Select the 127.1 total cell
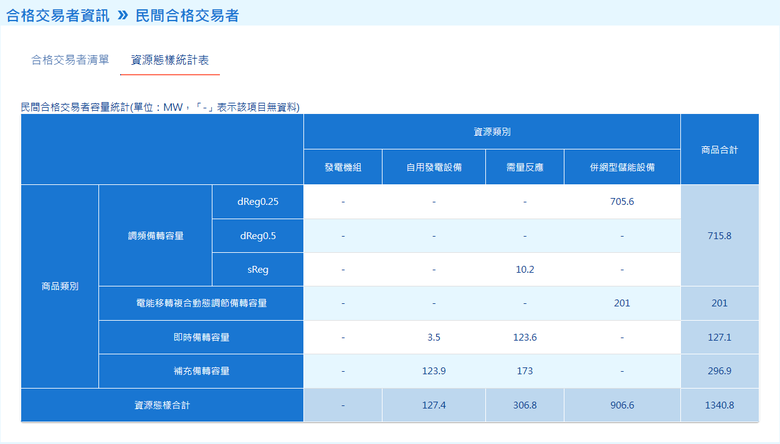 pyautogui.click(x=719, y=337)
